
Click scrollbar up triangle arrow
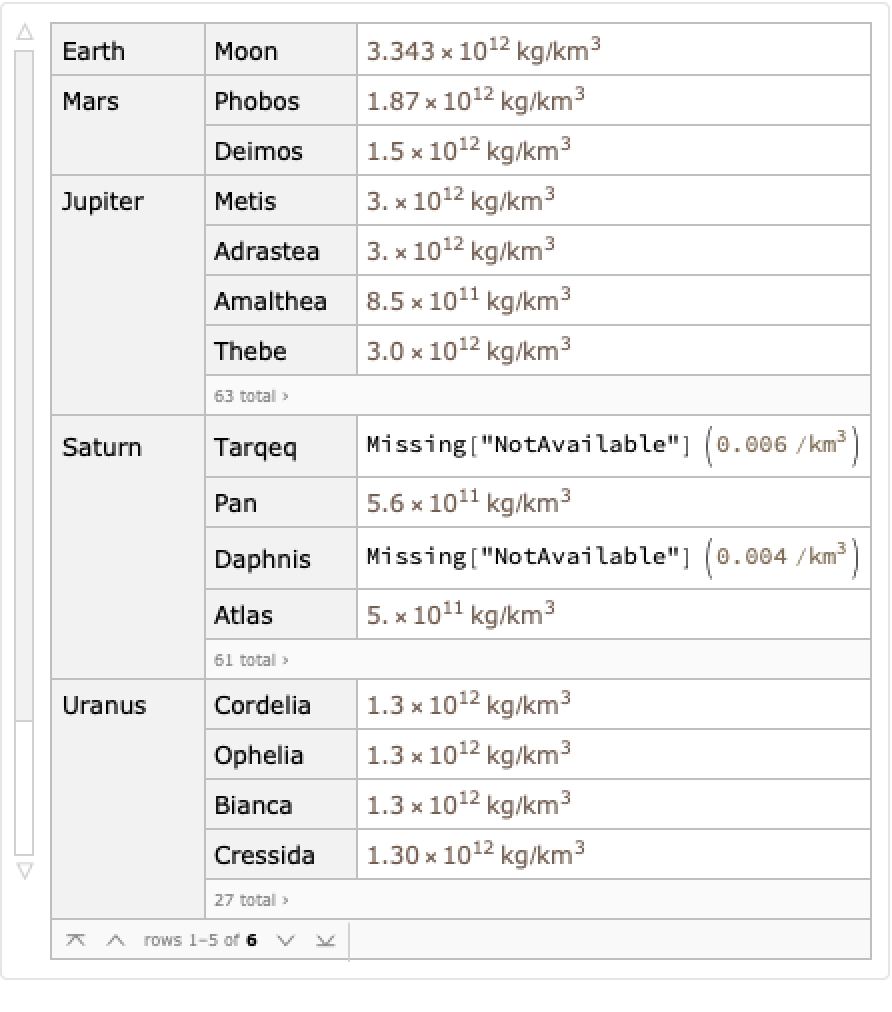coord(25,33)
